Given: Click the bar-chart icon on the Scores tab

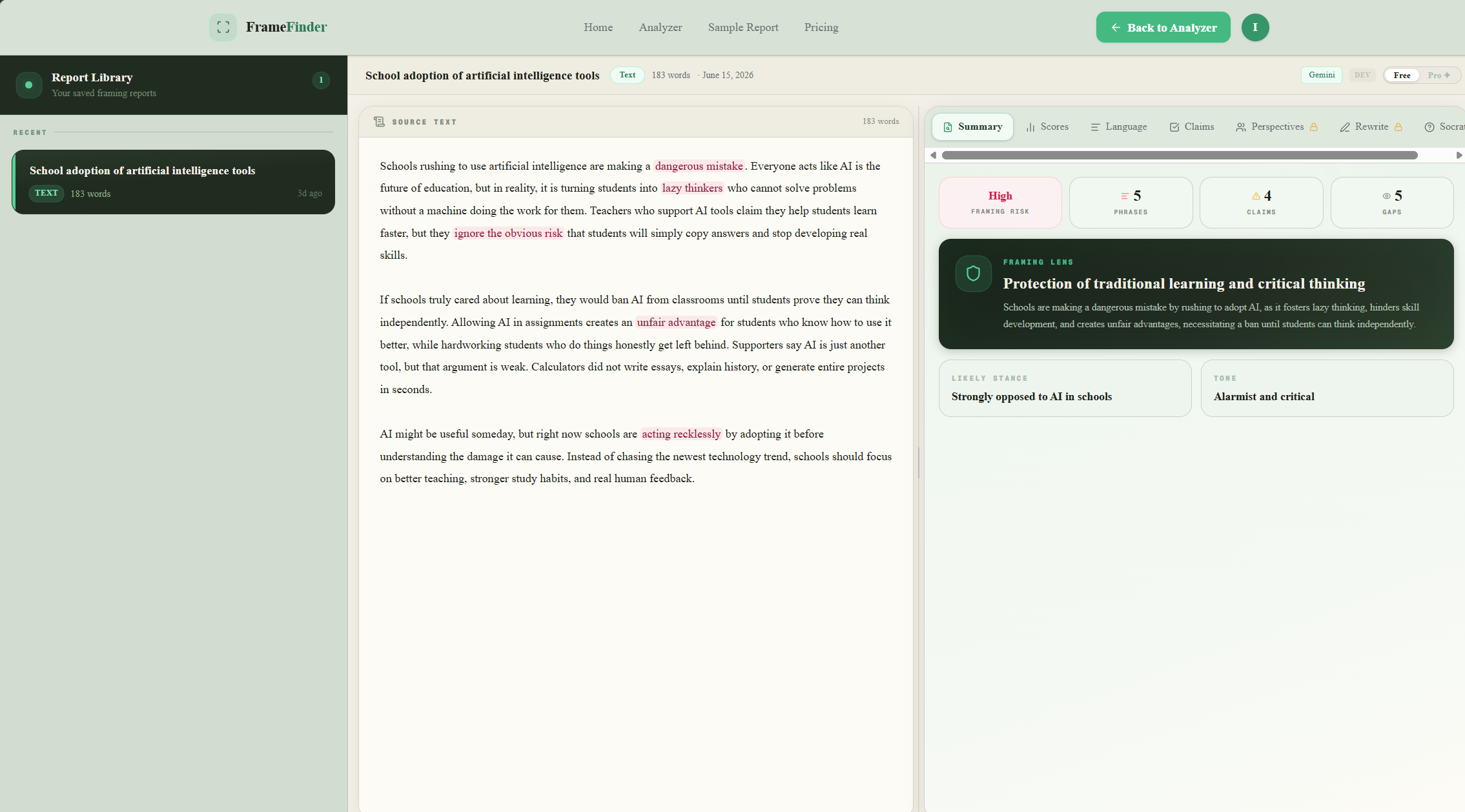Looking at the screenshot, I should pyautogui.click(x=1030, y=127).
